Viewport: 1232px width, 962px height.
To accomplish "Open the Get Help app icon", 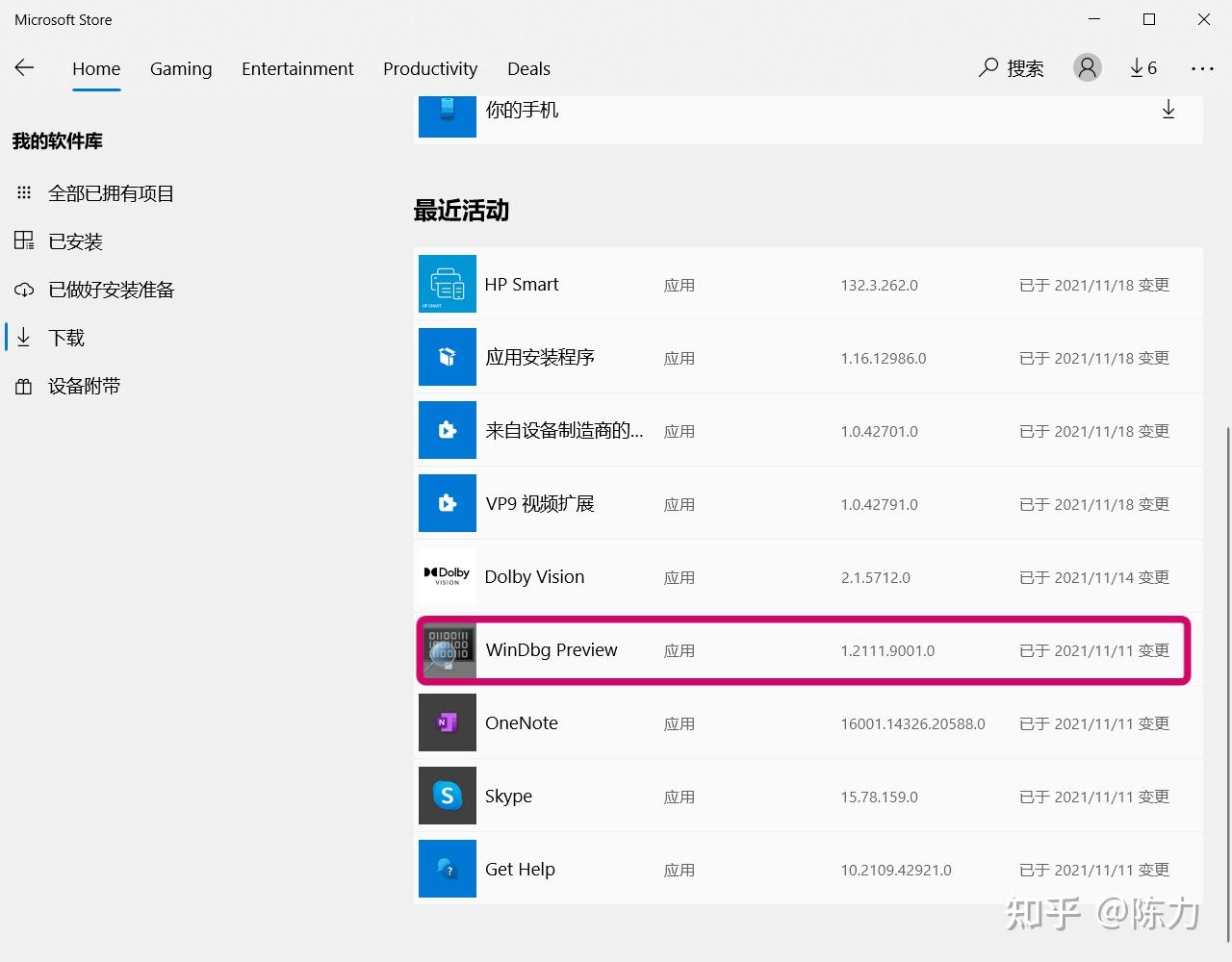I will click(447, 869).
